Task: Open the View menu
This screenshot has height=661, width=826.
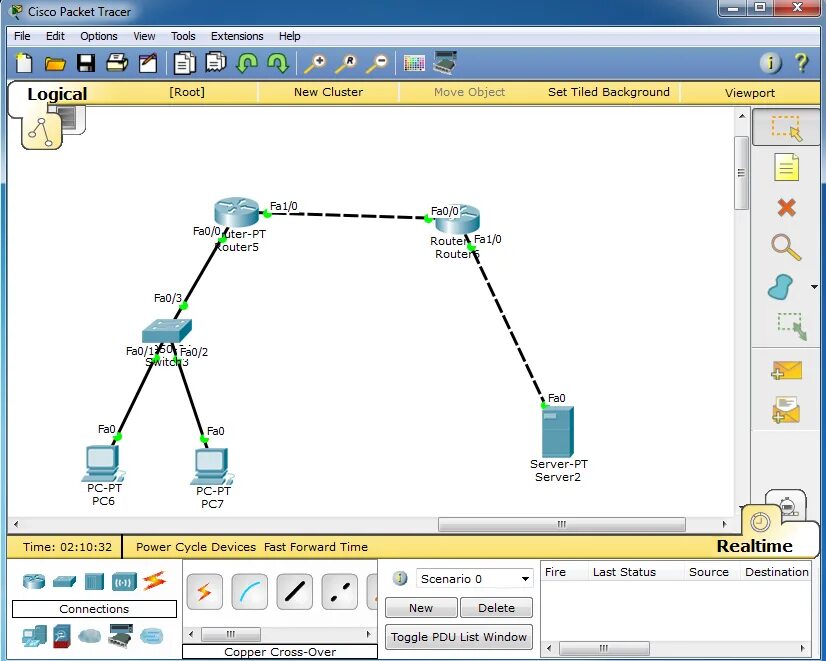Action: [144, 36]
